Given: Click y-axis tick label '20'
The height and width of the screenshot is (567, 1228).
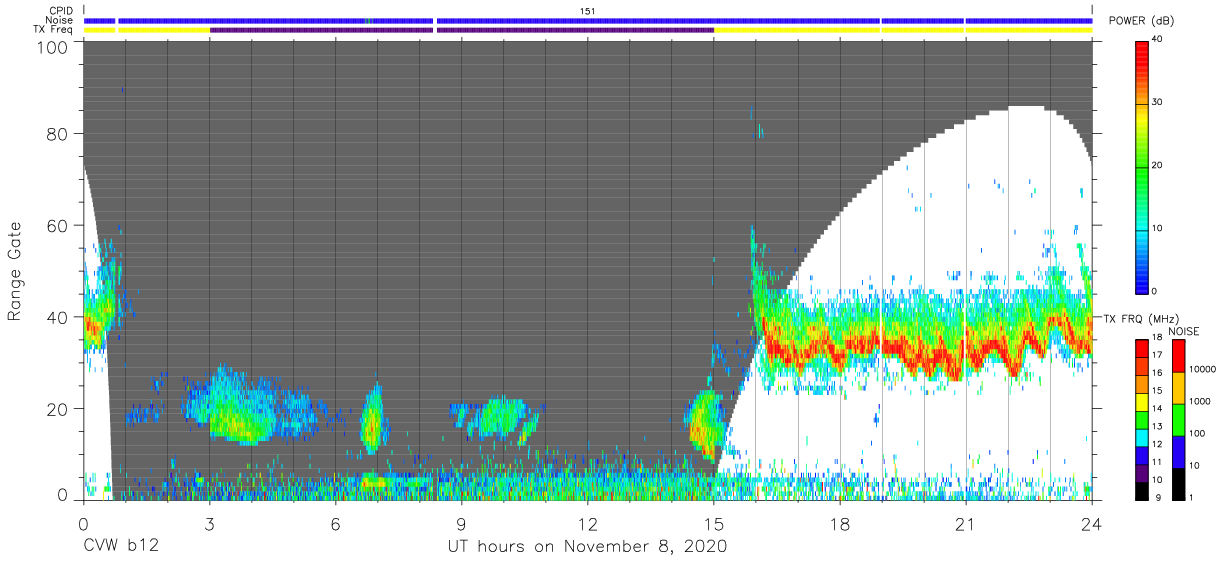Looking at the screenshot, I should (x=57, y=408).
